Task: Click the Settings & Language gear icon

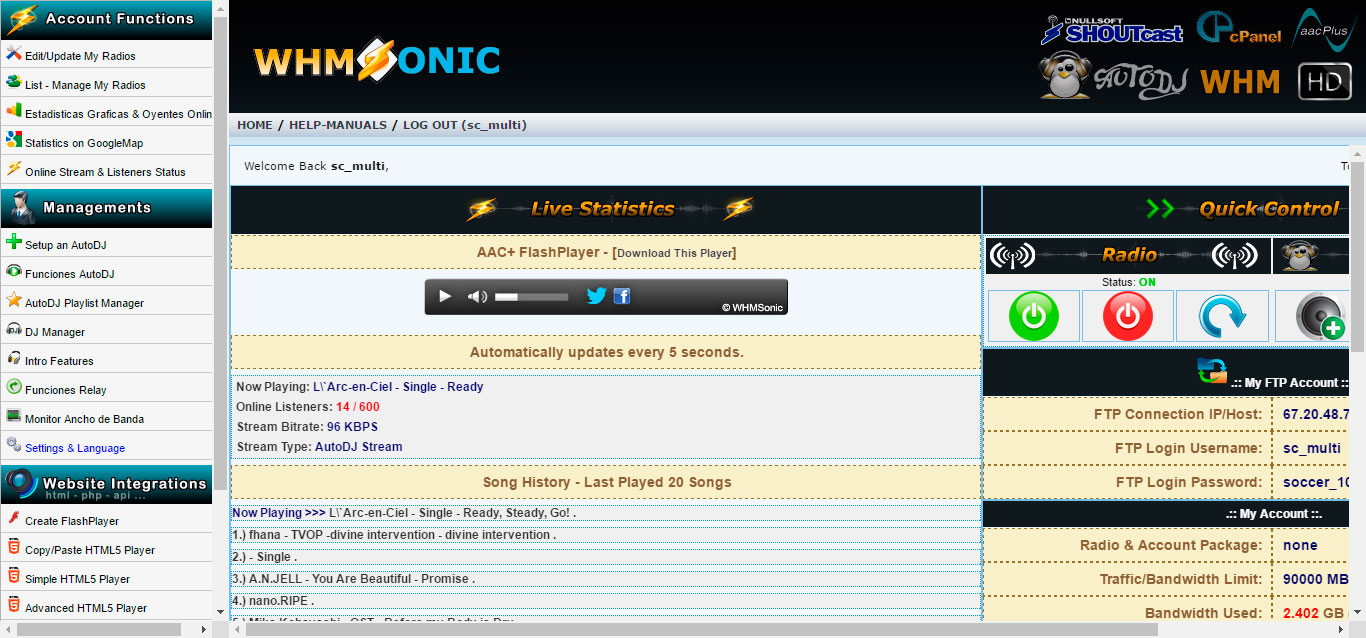Action: [14, 446]
